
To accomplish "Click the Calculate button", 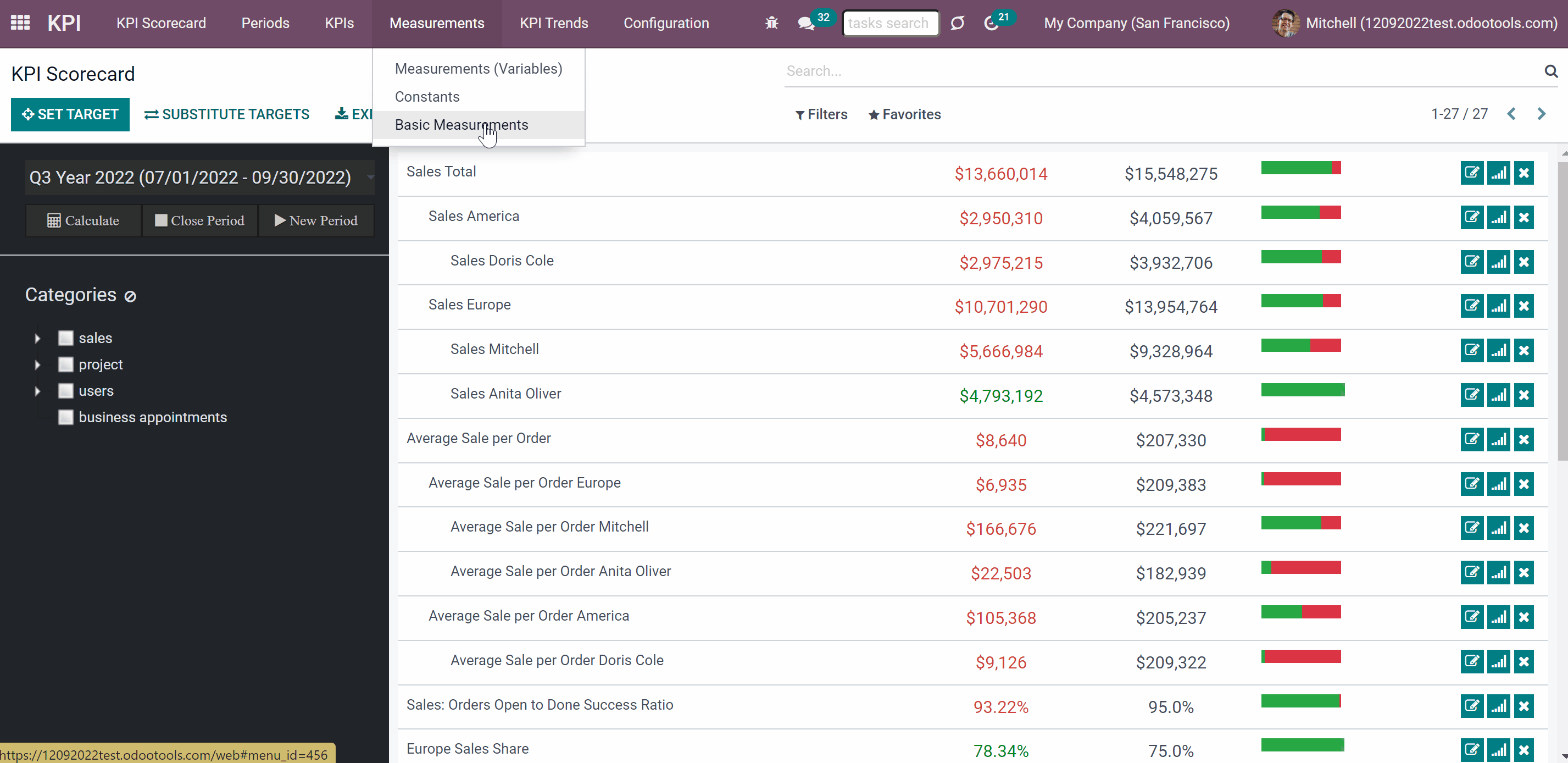I will click(84, 220).
